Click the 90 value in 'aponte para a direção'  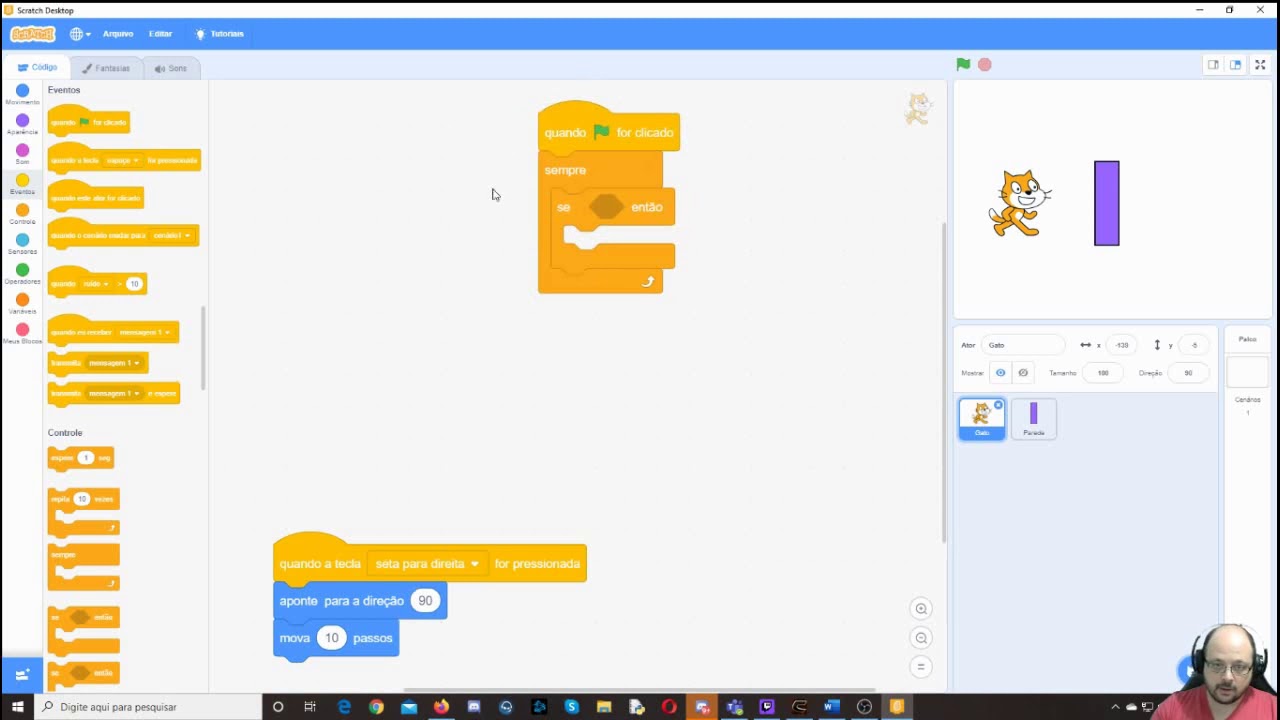coord(425,601)
